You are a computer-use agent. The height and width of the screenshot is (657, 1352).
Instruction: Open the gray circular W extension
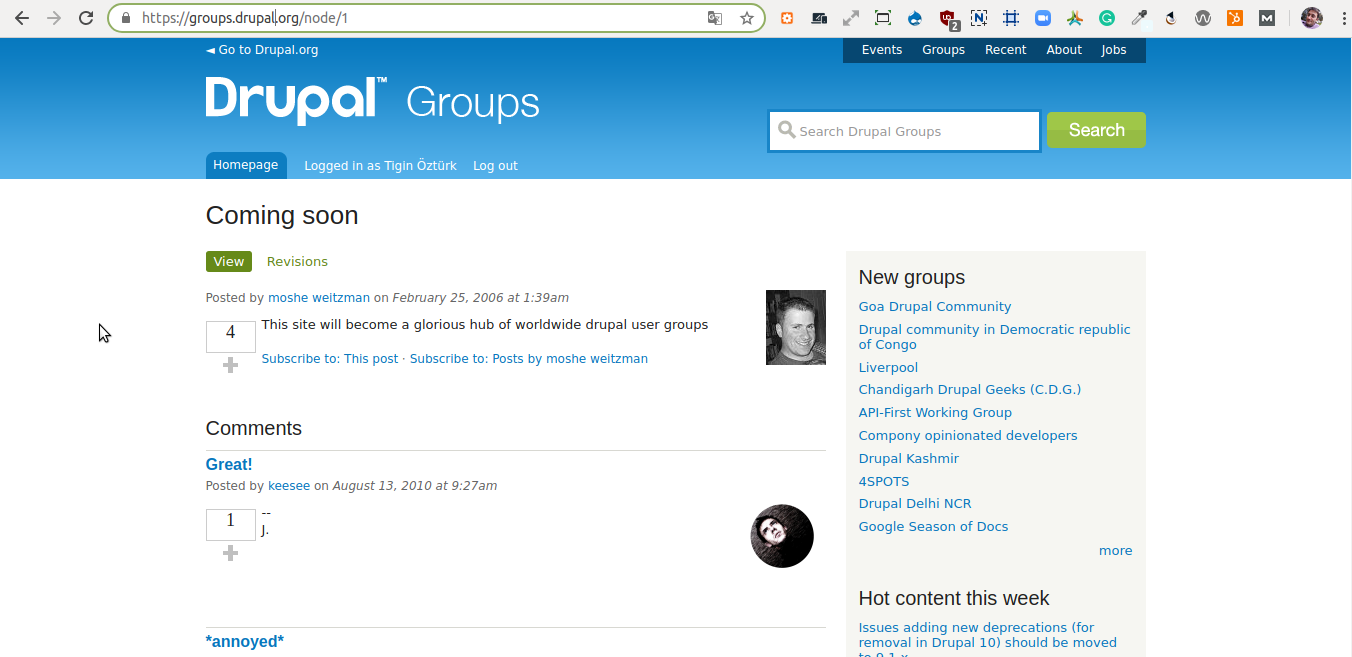[x=1203, y=18]
